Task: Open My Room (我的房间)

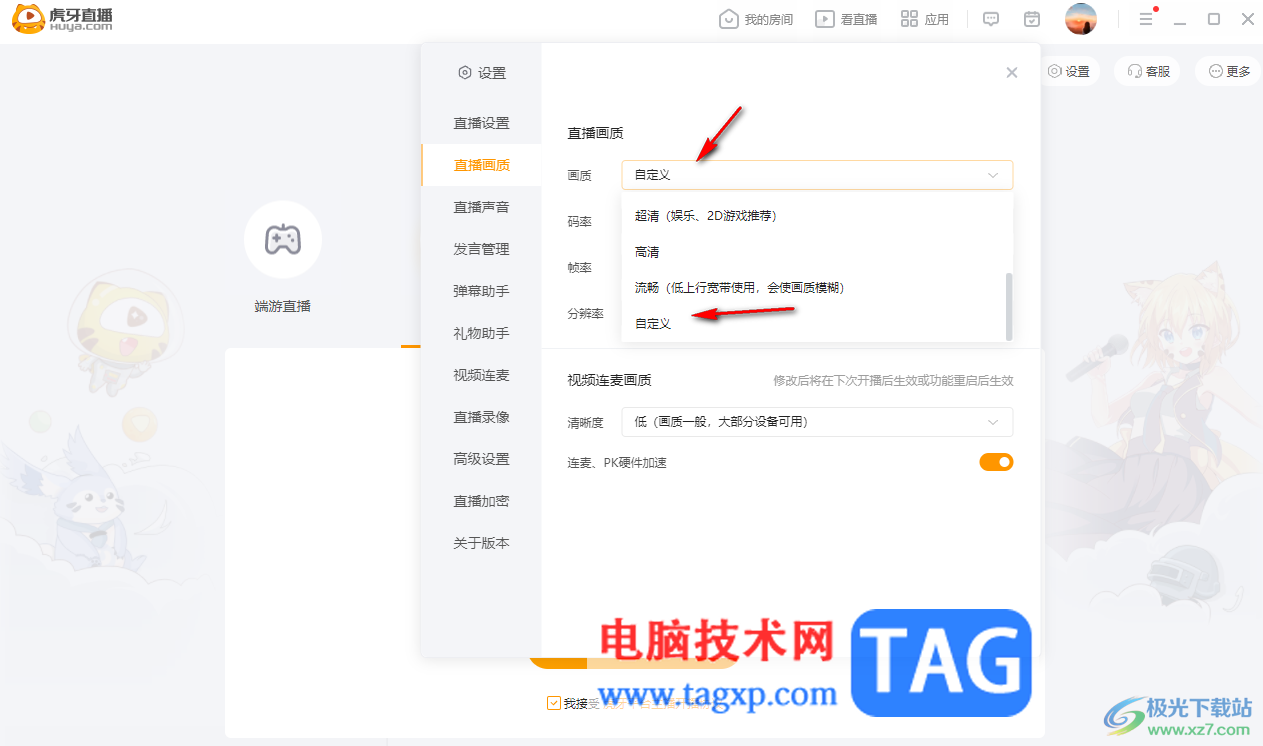Action: pyautogui.click(x=756, y=19)
